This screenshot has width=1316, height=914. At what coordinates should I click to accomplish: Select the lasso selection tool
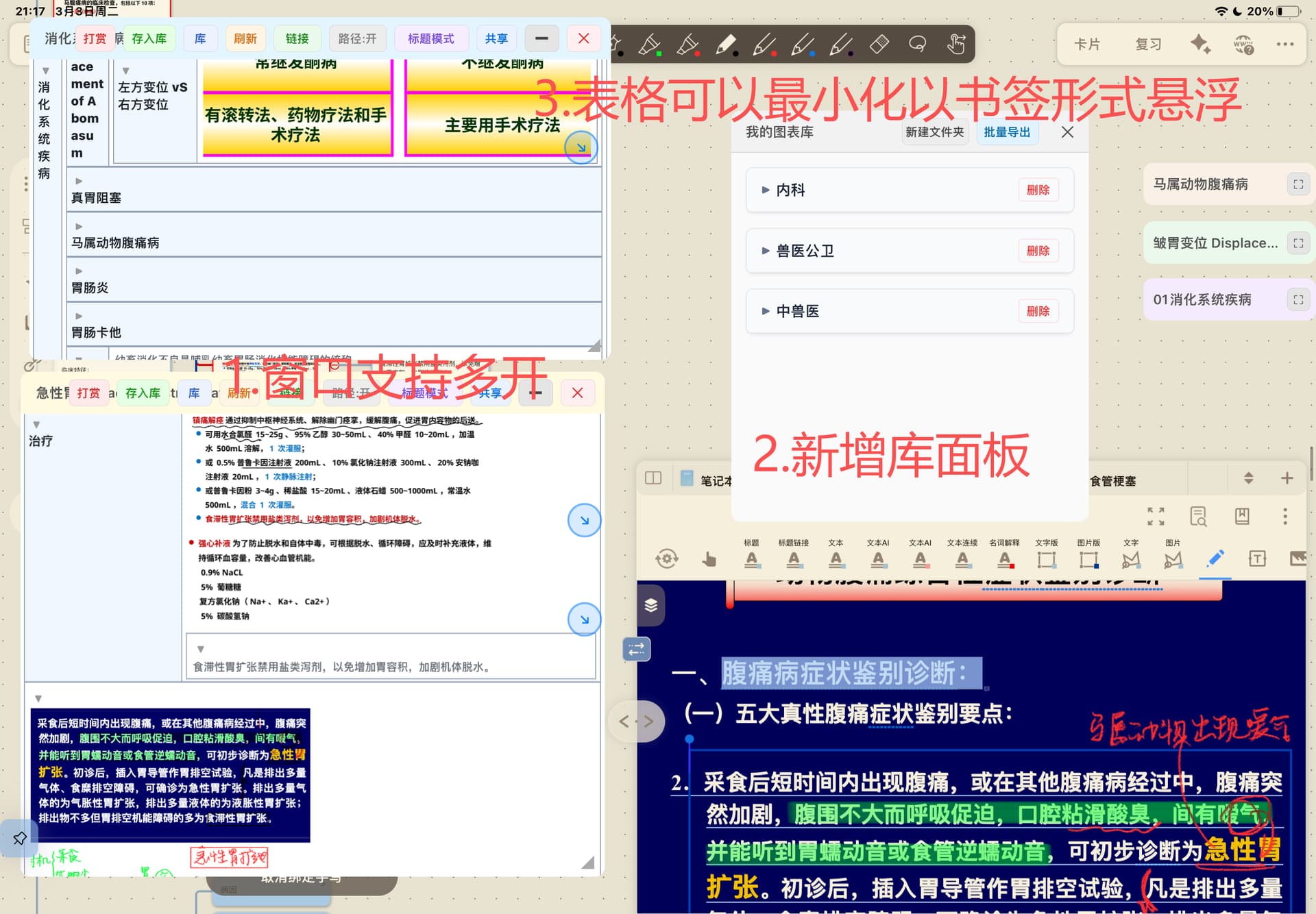[917, 45]
